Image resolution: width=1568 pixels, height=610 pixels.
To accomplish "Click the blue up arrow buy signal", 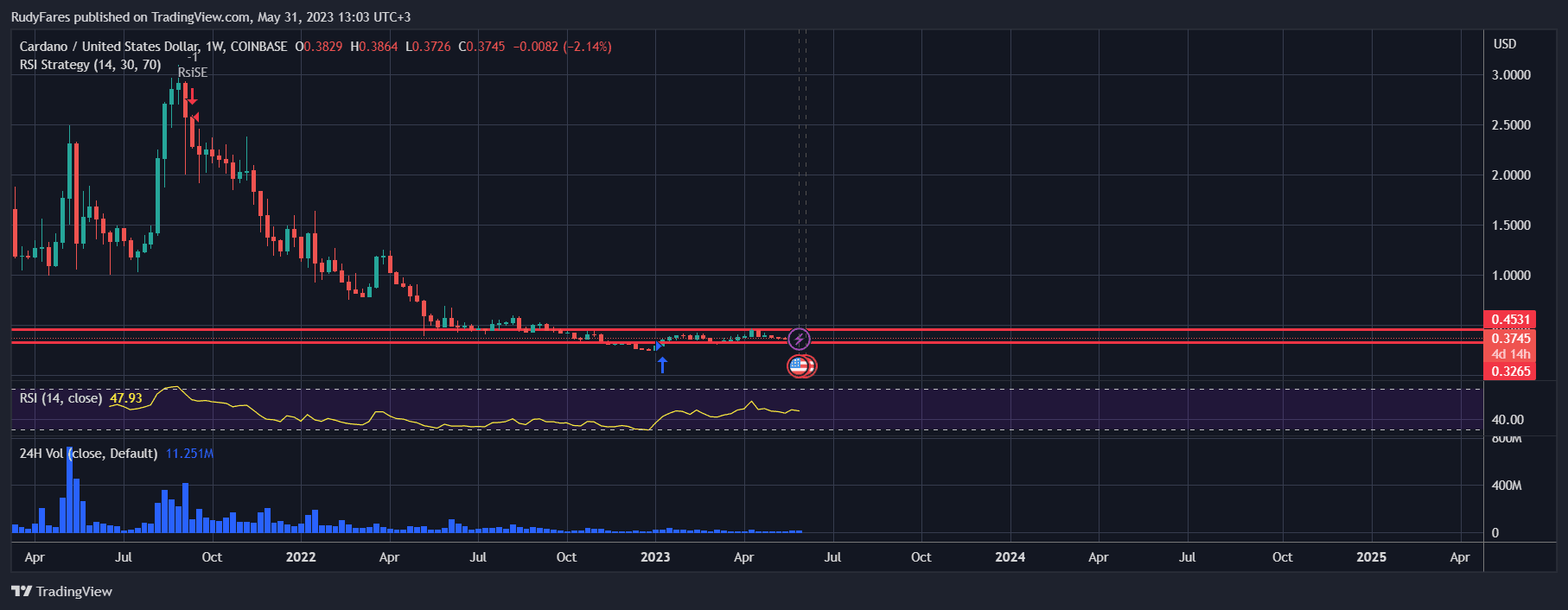I will coord(662,365).
